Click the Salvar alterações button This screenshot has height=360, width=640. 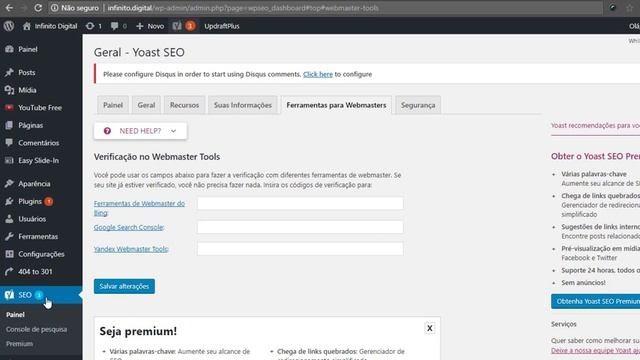tap(124, 287)
